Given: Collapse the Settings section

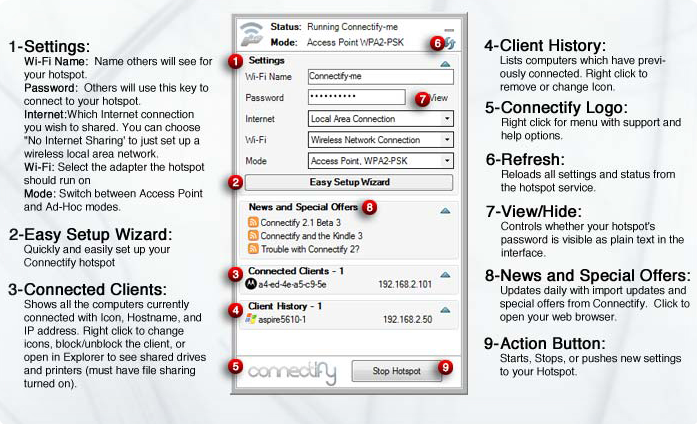Looking at the screenshot, I should coord(445,64).
